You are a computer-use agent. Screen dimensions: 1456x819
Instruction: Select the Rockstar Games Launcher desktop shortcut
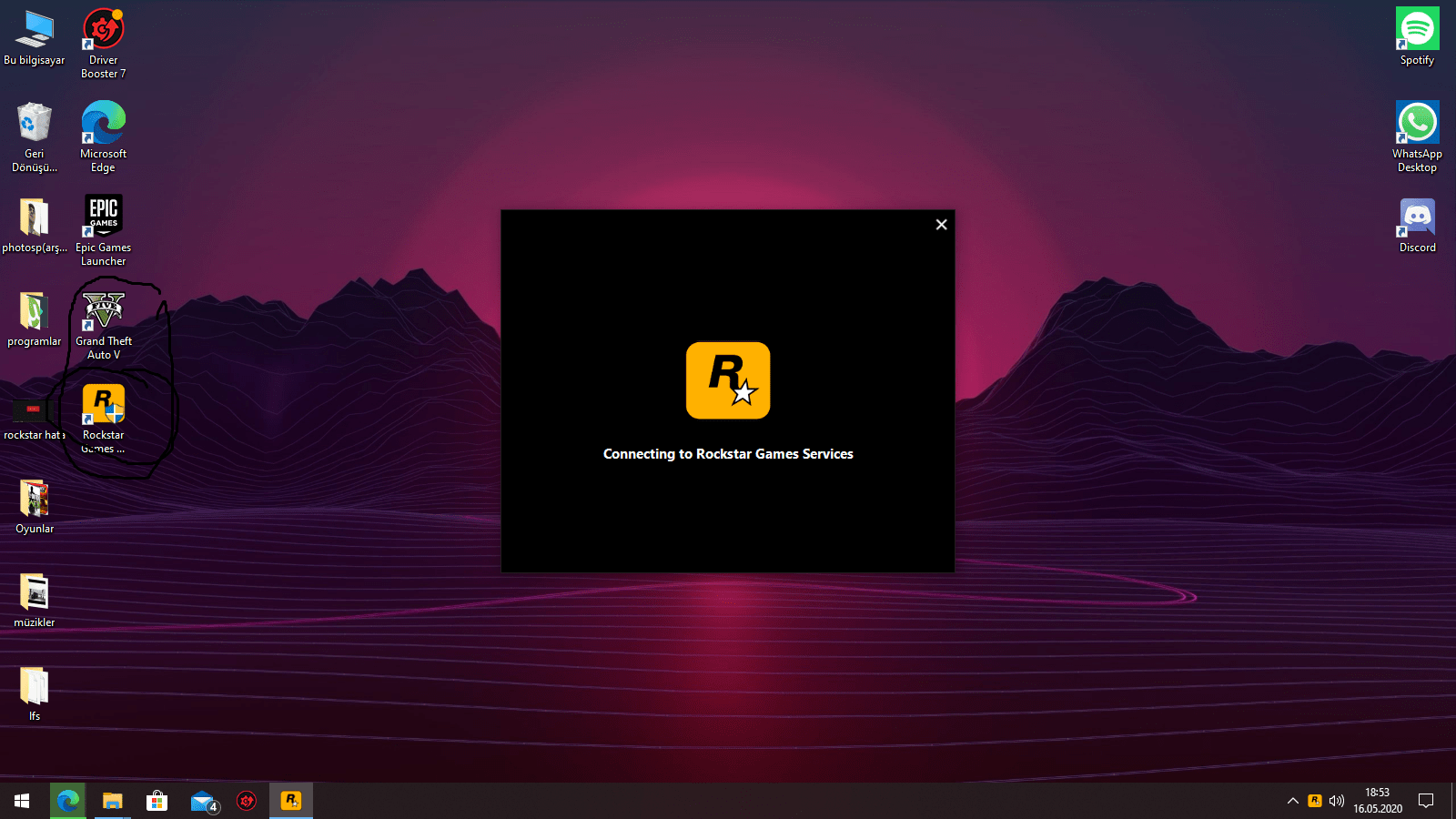coord(104,419)
